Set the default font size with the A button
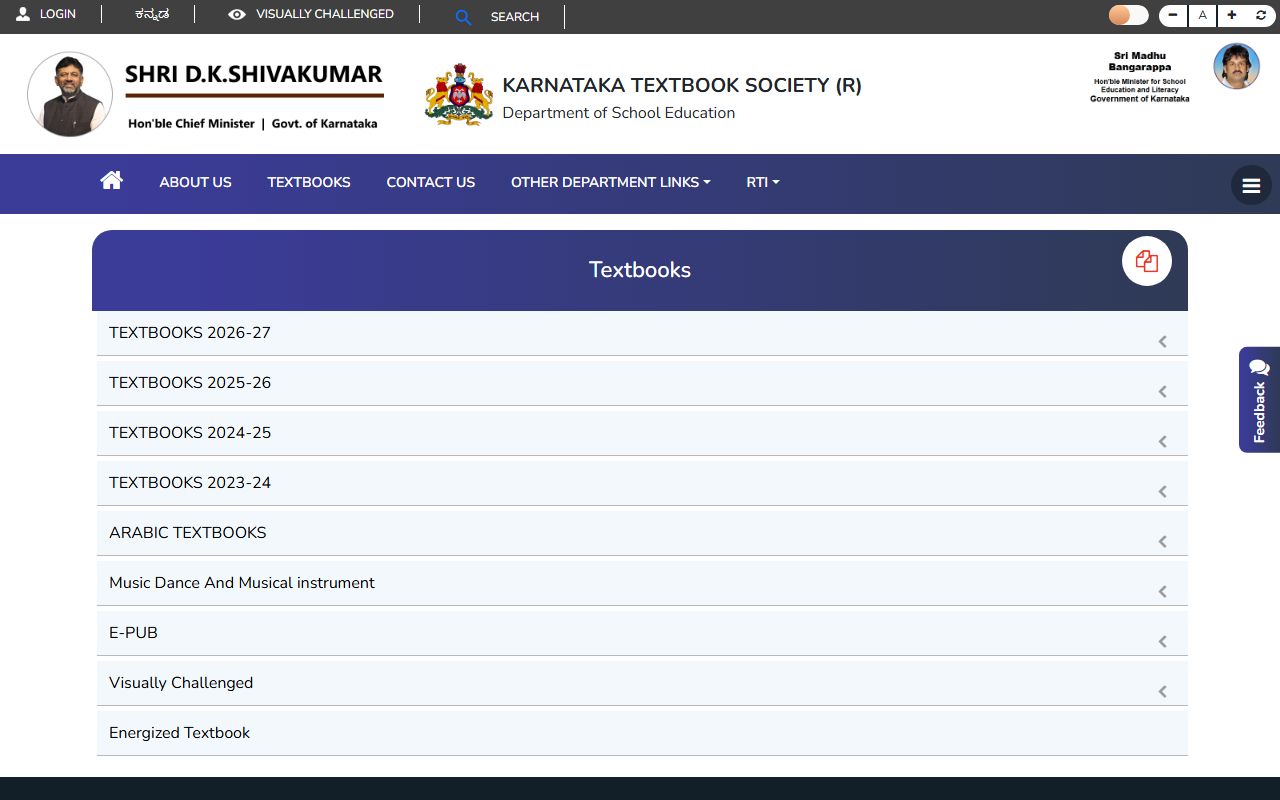The image size is (1280, 800). (1202, 16)
